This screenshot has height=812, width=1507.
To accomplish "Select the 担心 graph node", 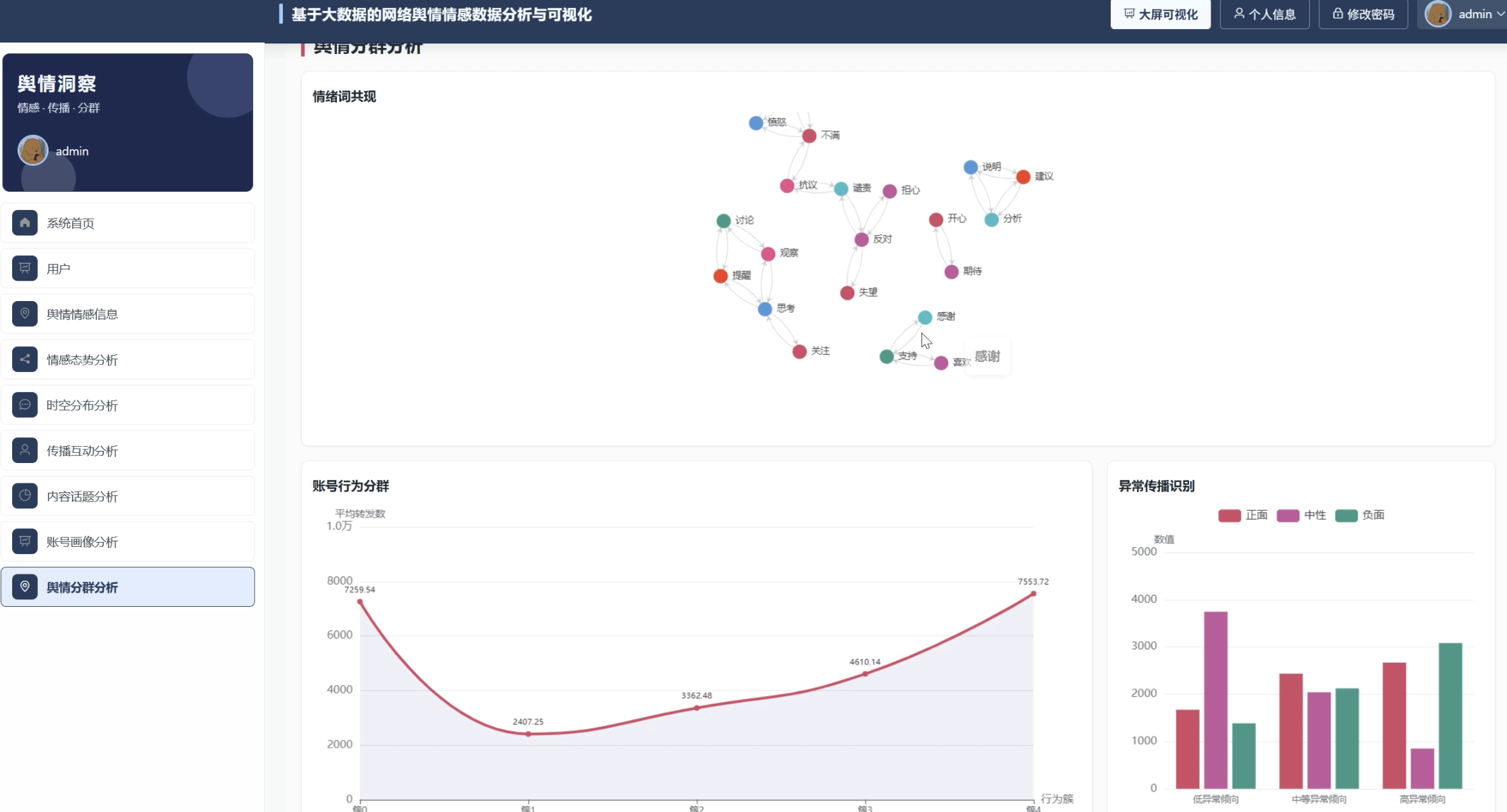I will 890,191.
